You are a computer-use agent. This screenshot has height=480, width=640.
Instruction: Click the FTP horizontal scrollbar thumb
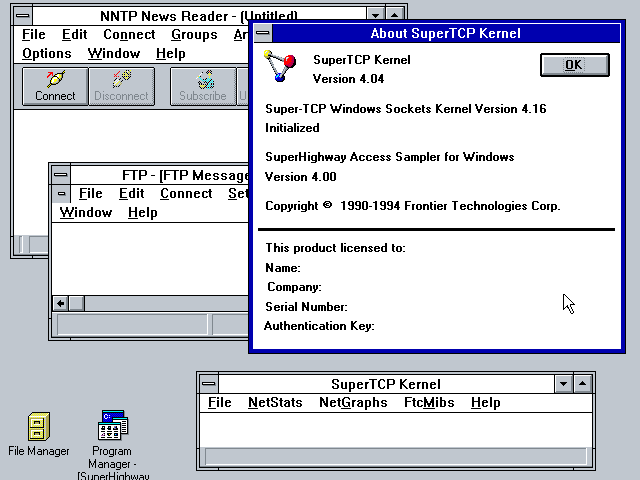(77, 303)
